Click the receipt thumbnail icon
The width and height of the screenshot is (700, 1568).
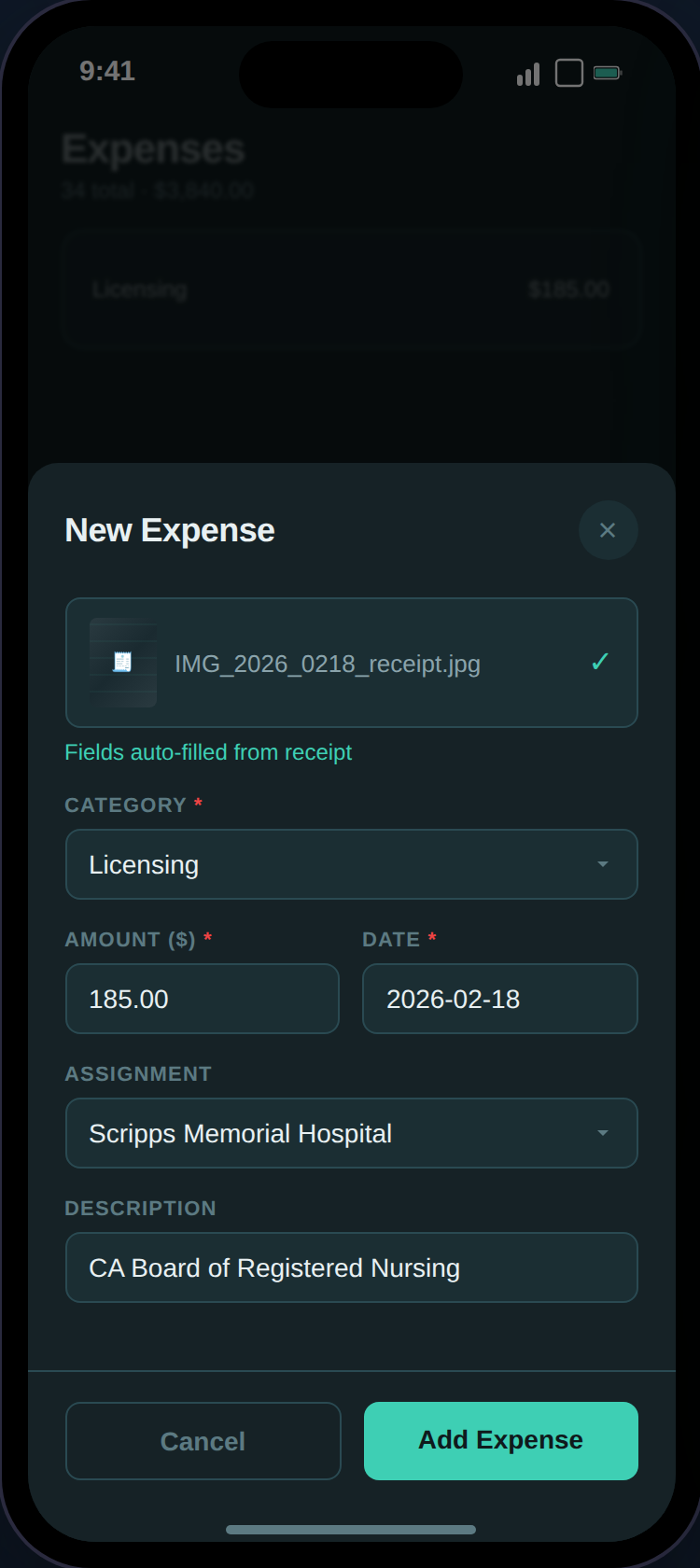pyautogui.click(x=122, y=663)
